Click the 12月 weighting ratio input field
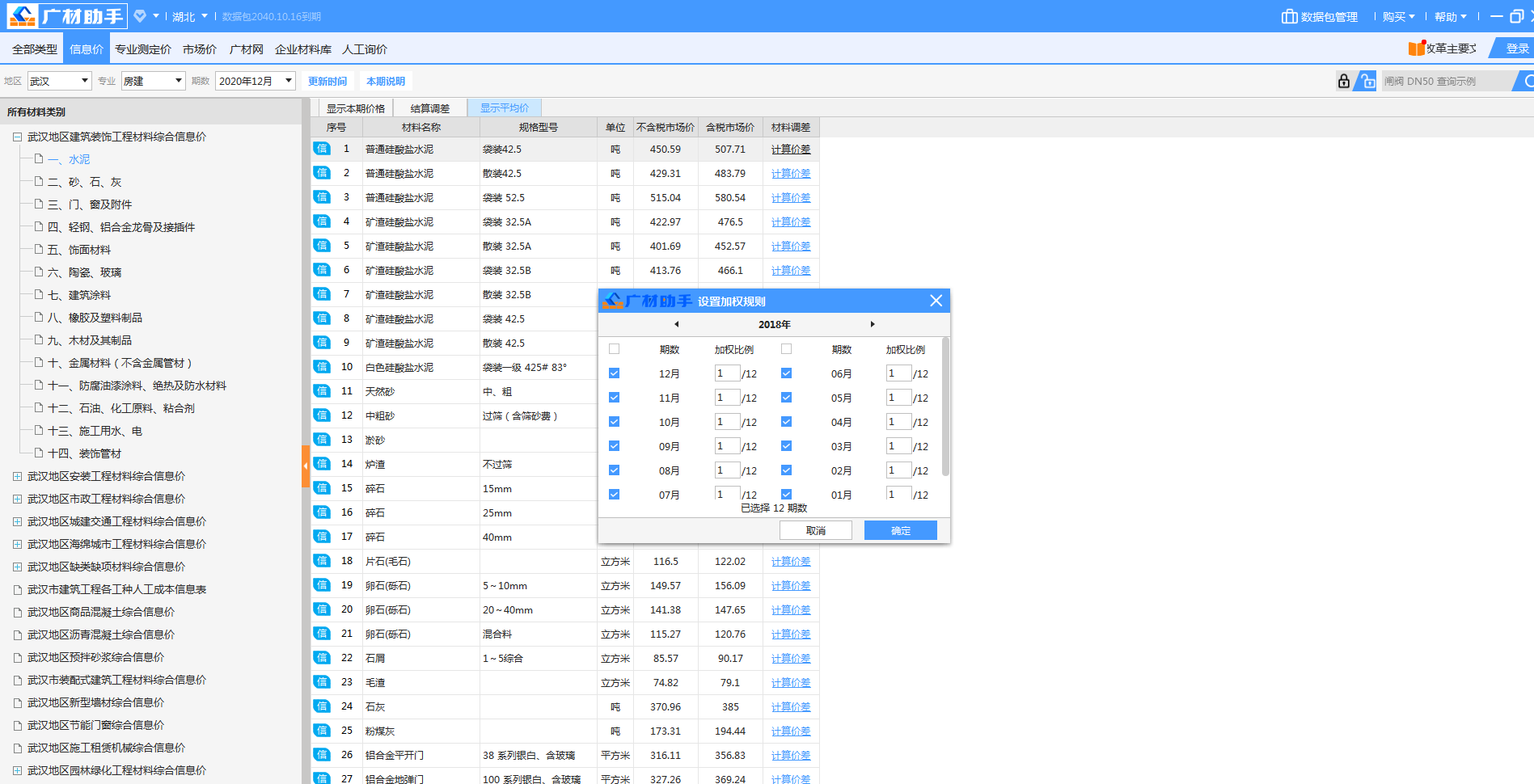The width and height of the screenshot is (1534, 784). click(x=727, y=373)
